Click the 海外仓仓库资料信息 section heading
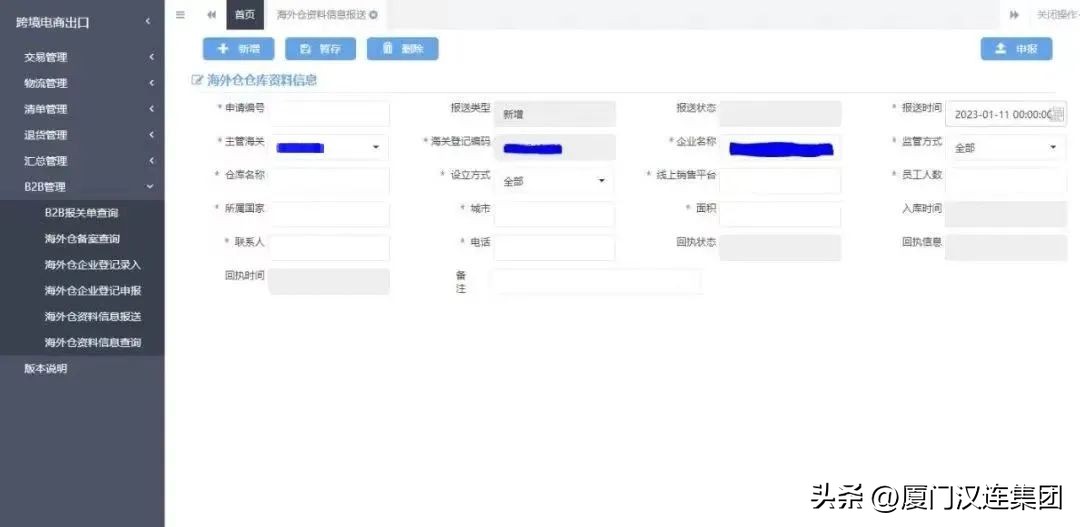This screenshot has width=1080, height=527. pyautogui.click(x=262, y=80)
